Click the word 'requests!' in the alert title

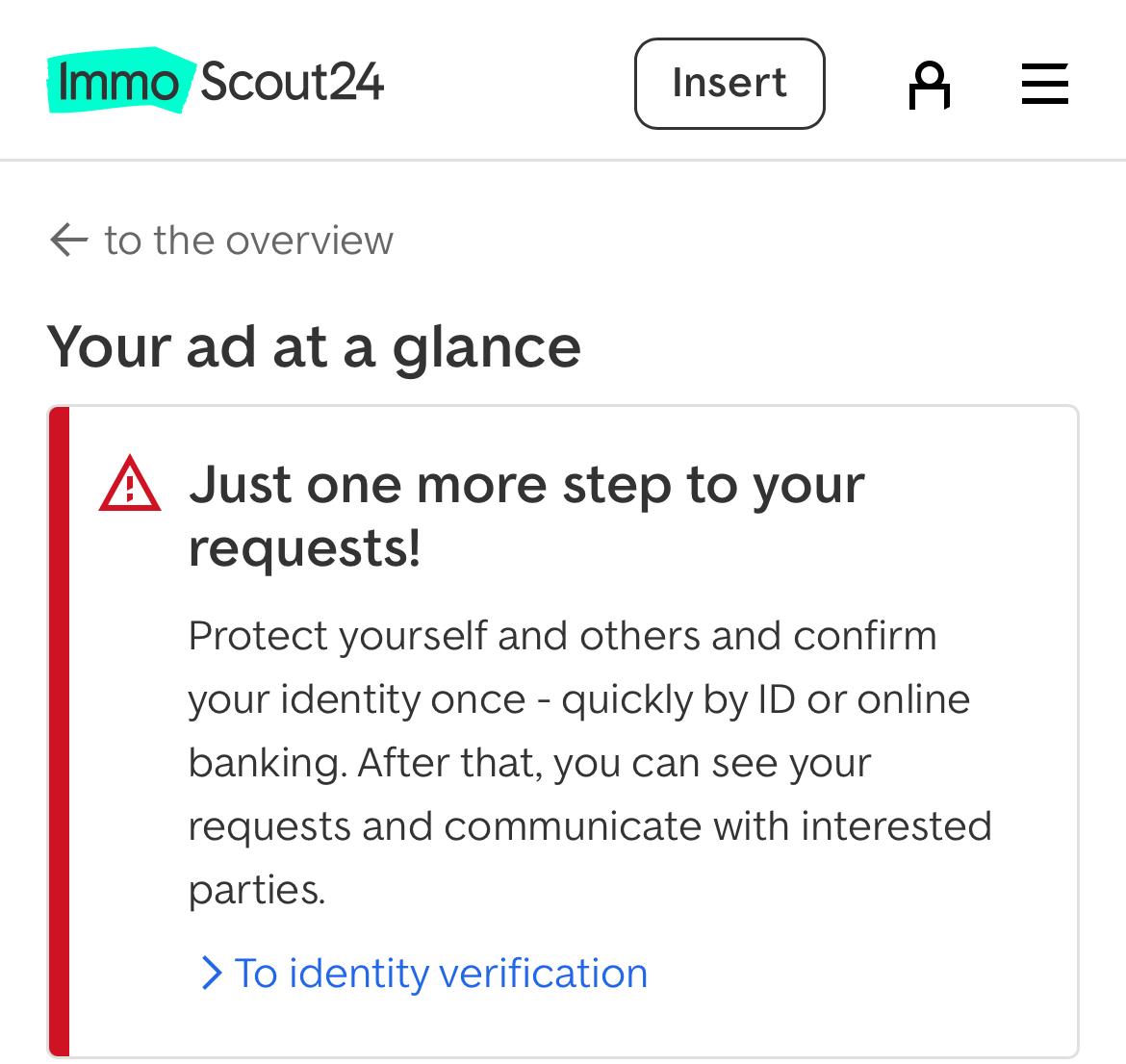click(304, 548)
